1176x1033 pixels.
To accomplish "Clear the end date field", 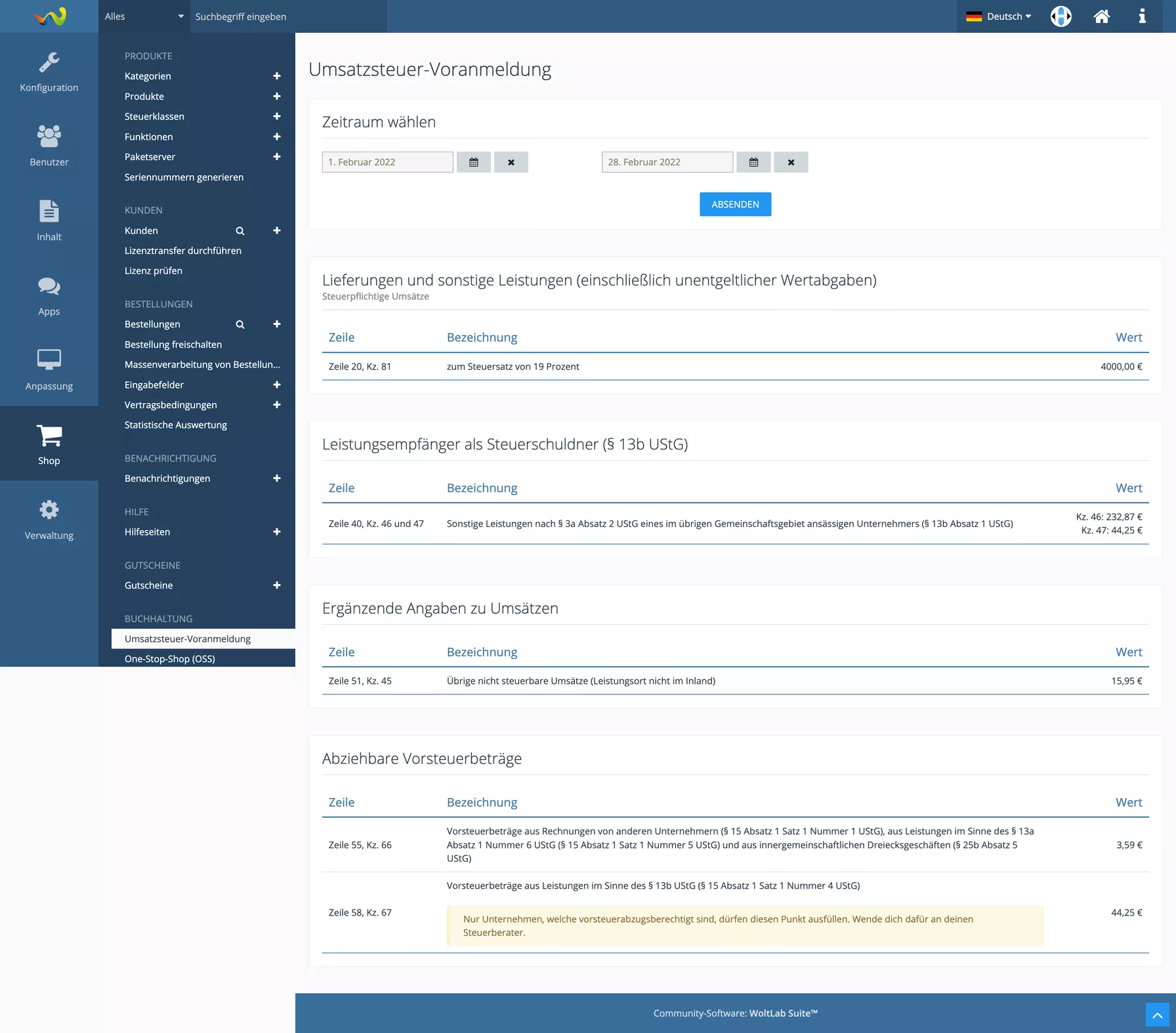I will coord(791,162).
